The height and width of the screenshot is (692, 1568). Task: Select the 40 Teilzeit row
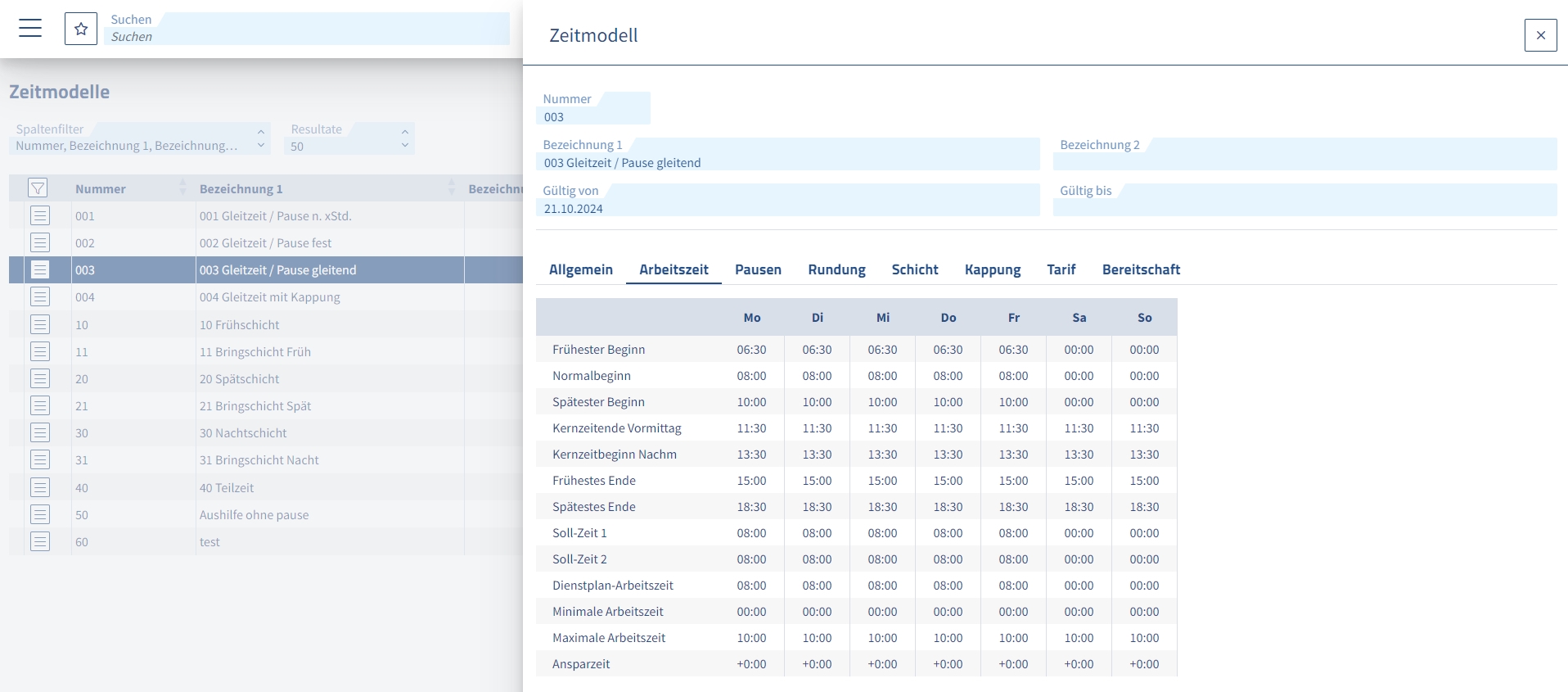(266, 487)
